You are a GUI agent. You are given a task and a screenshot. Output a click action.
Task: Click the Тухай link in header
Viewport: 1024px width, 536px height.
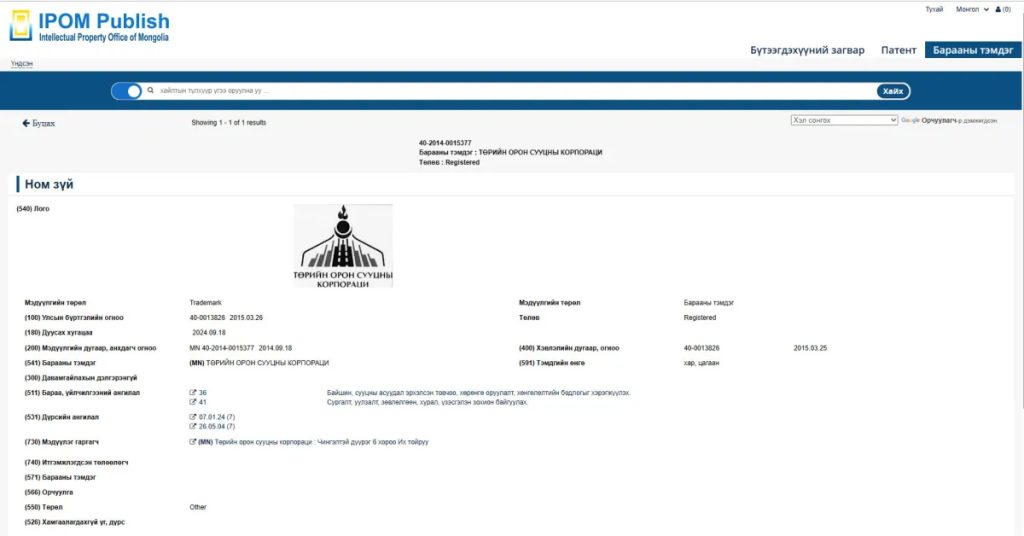[x=933, y=9]
